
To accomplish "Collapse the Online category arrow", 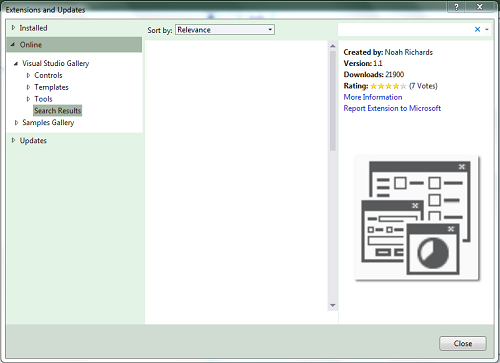I will click(13, 44).
